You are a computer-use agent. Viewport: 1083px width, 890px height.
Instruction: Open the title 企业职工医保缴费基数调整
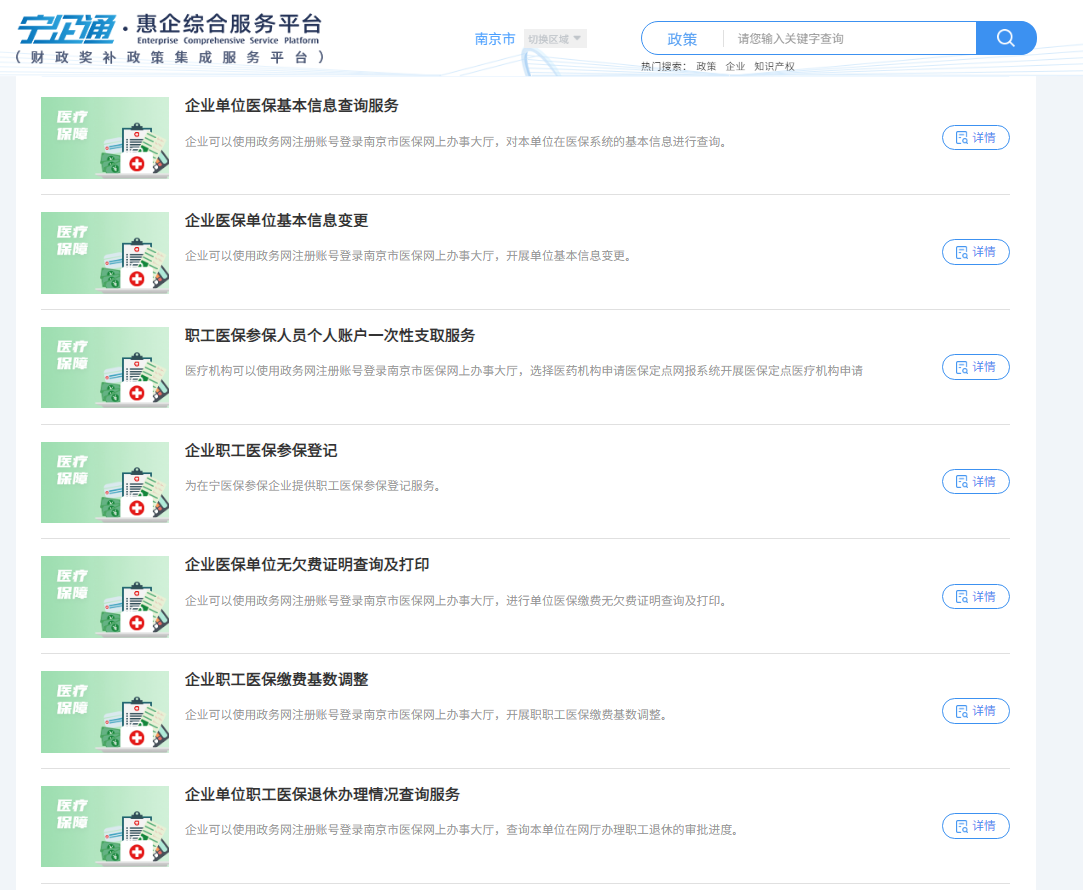[x=277, y=680]
